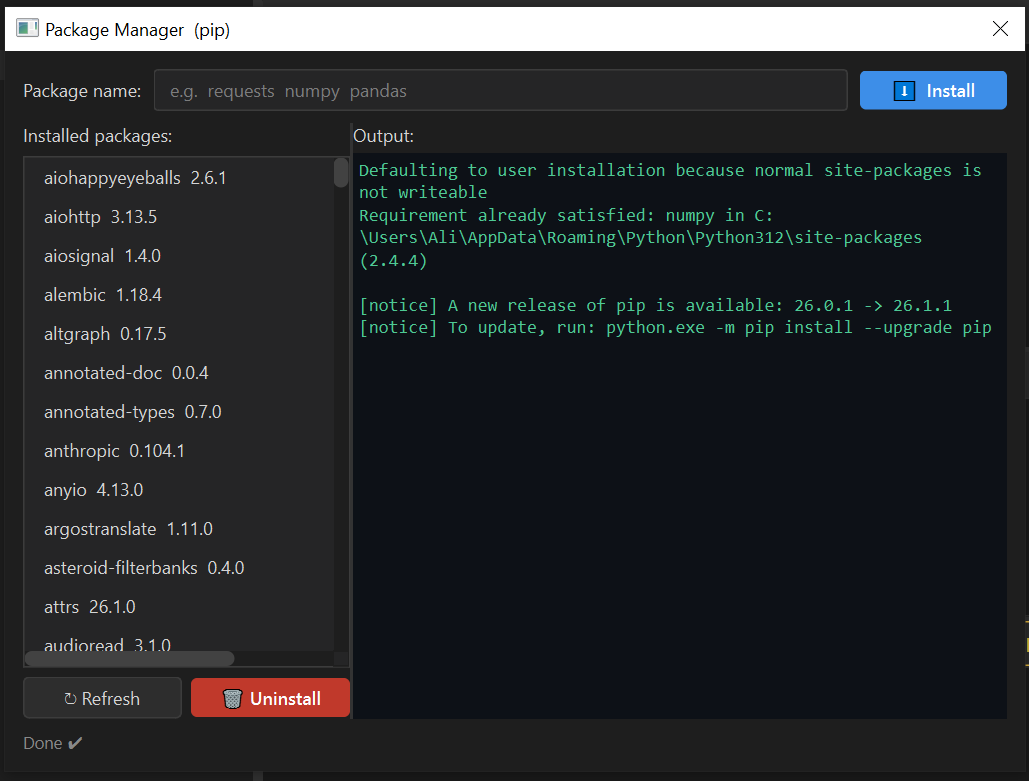Click the Package Manager window icon
The image size is (1029, 781).
point(27,29)
